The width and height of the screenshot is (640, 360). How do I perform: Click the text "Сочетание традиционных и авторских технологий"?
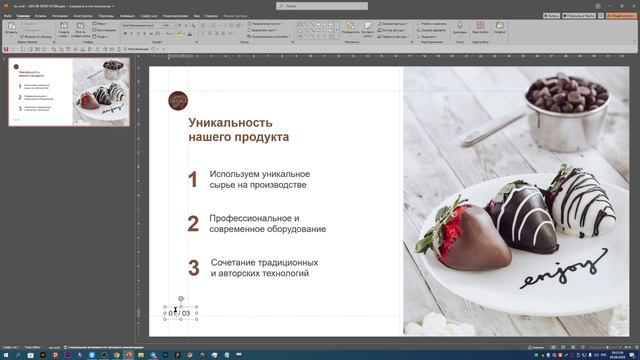264,268
